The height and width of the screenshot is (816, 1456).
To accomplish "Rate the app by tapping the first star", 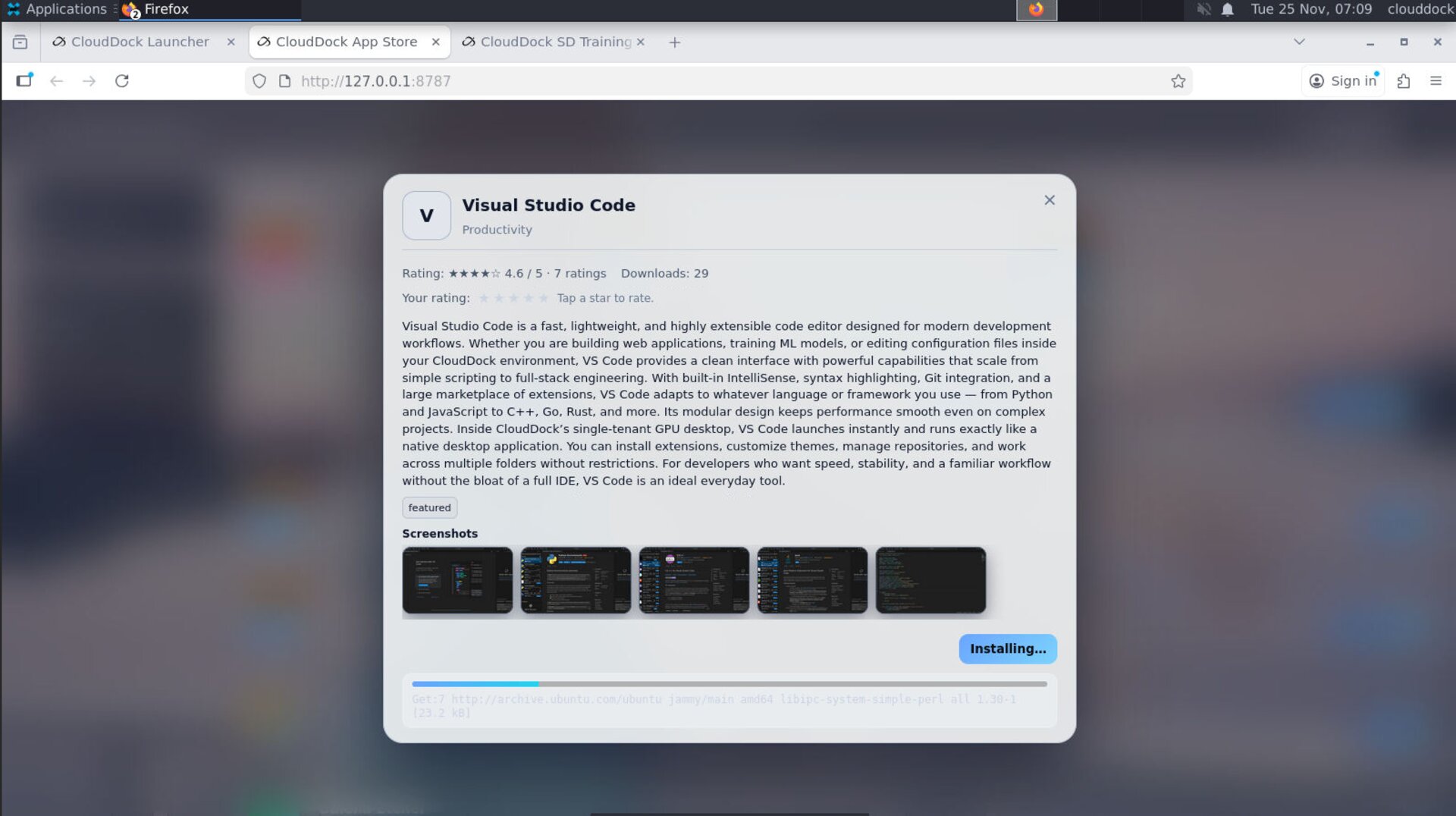I will 485,298.
